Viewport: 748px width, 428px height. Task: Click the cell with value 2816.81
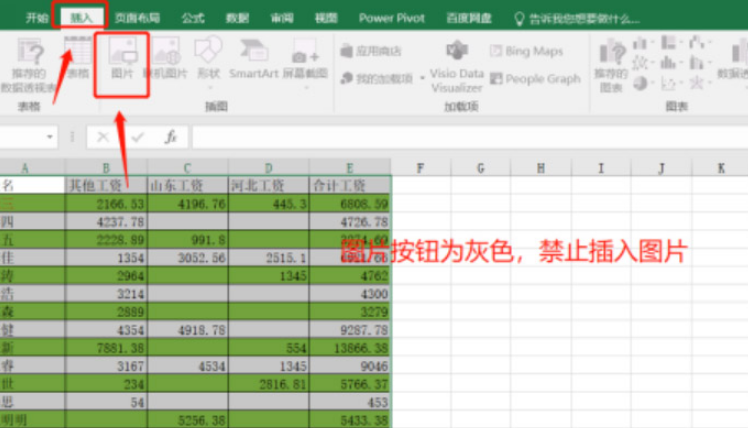(x=269, y=384)
